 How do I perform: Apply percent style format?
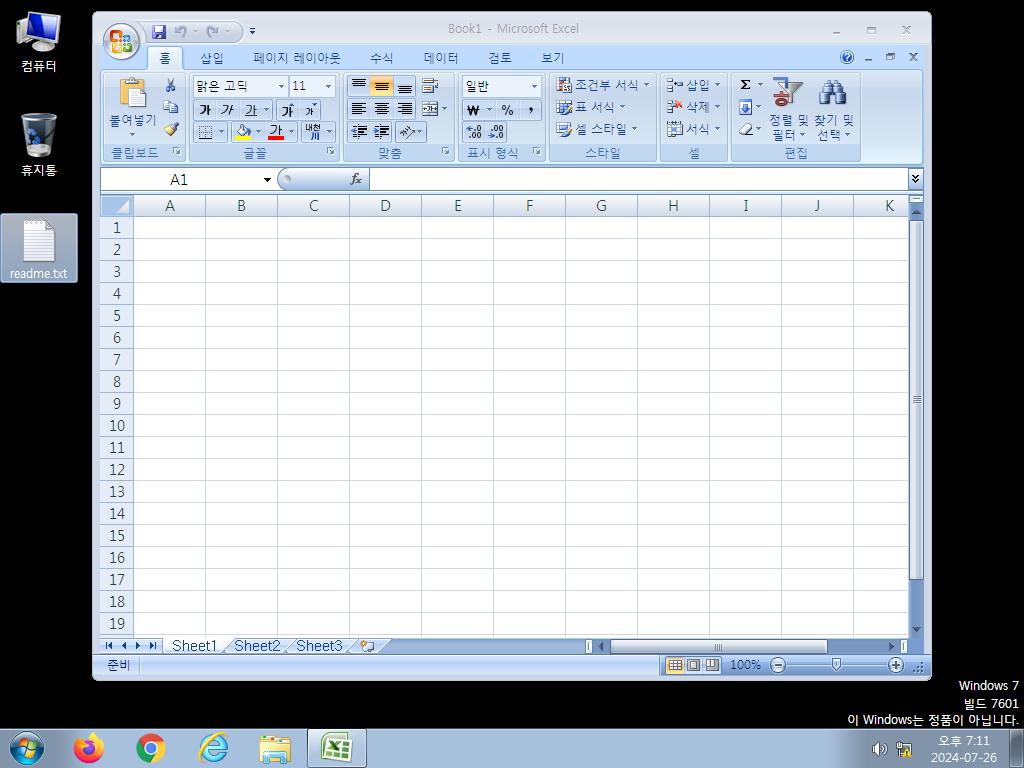point(507,110)
